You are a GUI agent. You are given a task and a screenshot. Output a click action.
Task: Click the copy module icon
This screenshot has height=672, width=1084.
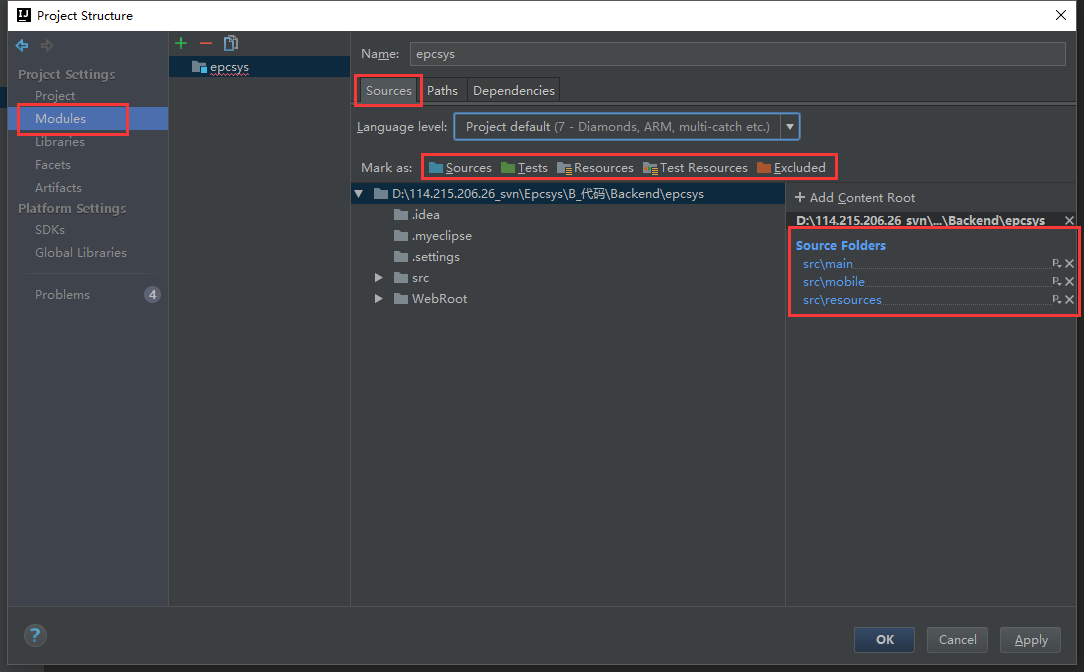pos(231,43)
